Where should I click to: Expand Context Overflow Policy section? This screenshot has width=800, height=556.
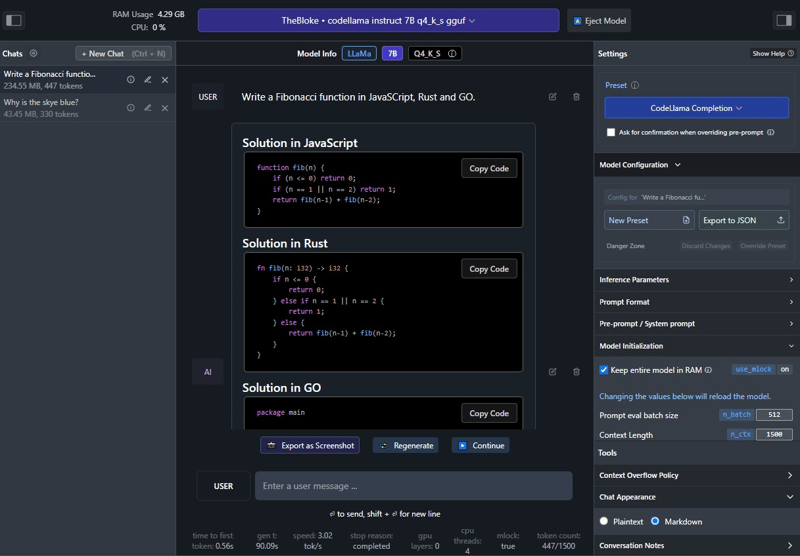697,475
